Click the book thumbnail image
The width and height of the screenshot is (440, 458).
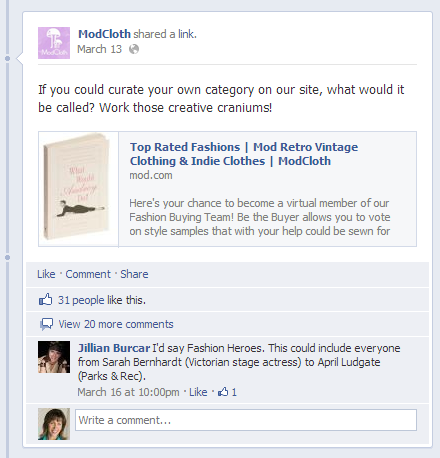[x=79, y=189]
